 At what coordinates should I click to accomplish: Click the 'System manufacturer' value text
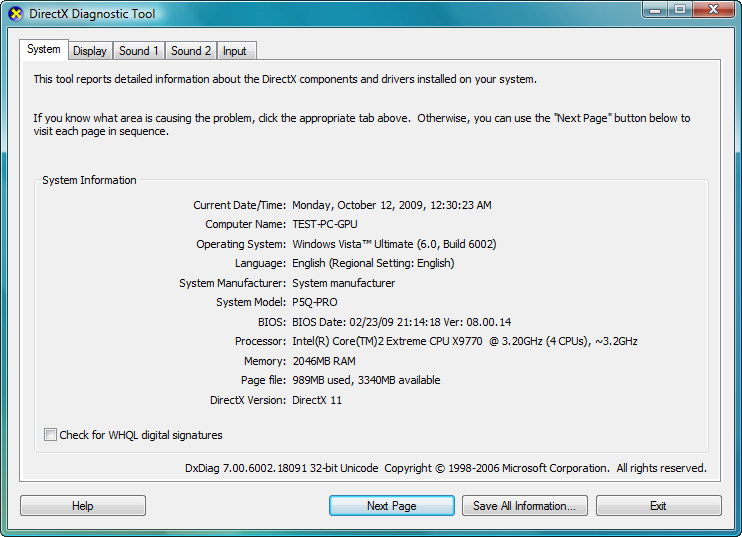click(x=344, y=283)
